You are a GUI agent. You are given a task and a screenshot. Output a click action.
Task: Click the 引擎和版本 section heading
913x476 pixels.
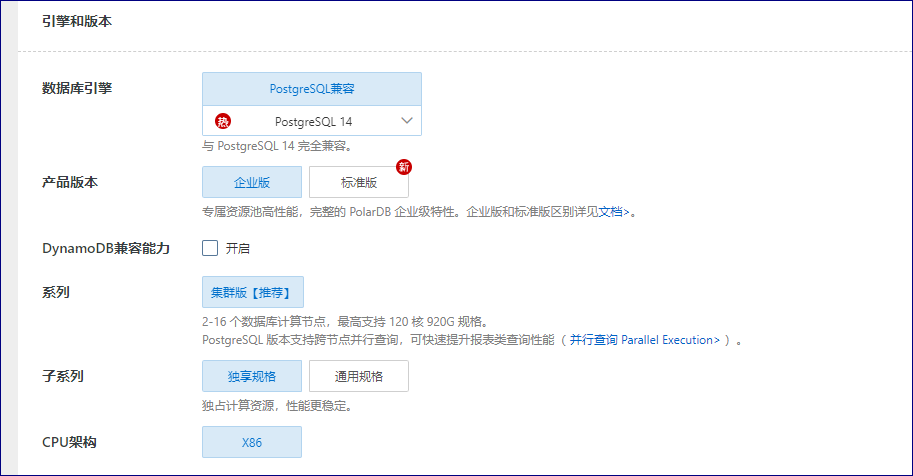pos(77,22)
